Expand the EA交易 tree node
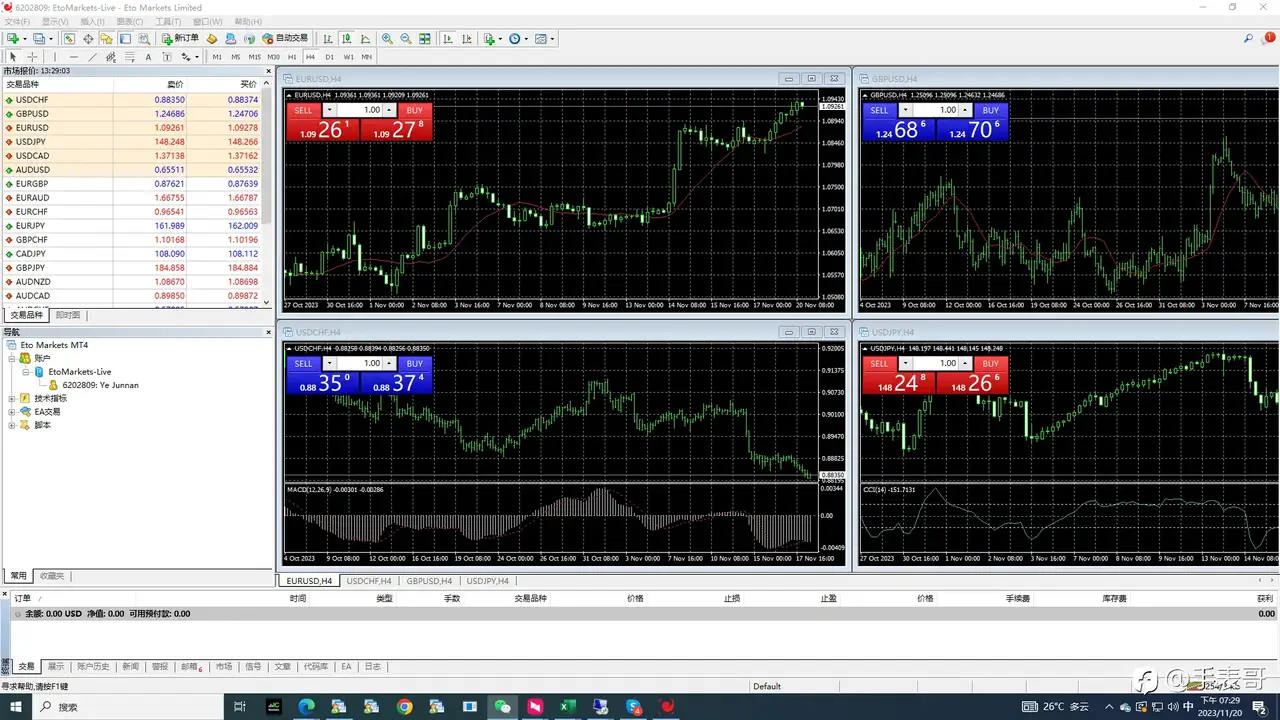Viewport: 1280px width, 720px height. (x=12, y=412)
